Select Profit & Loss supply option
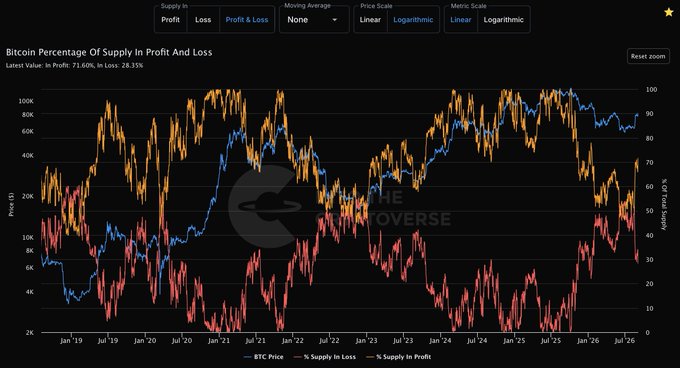680x368 pixels. [x=247, y=20]
